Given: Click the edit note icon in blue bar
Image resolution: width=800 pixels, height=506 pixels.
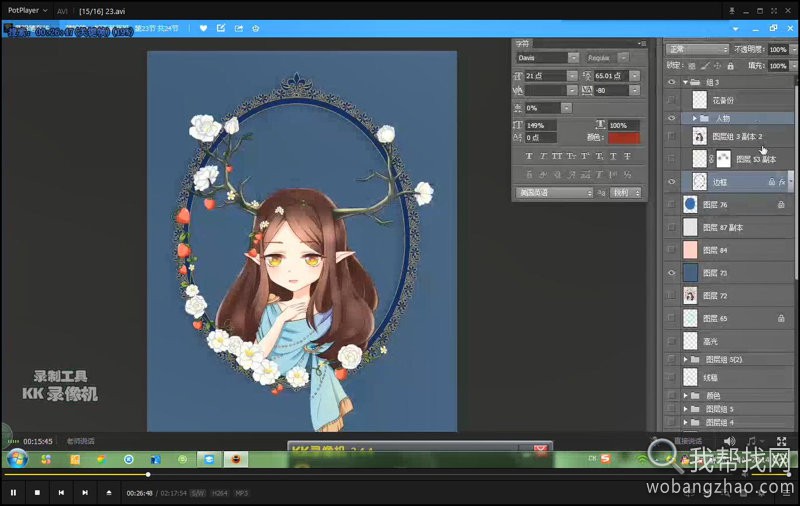Looking at the screenshot, I should point(221,29).
